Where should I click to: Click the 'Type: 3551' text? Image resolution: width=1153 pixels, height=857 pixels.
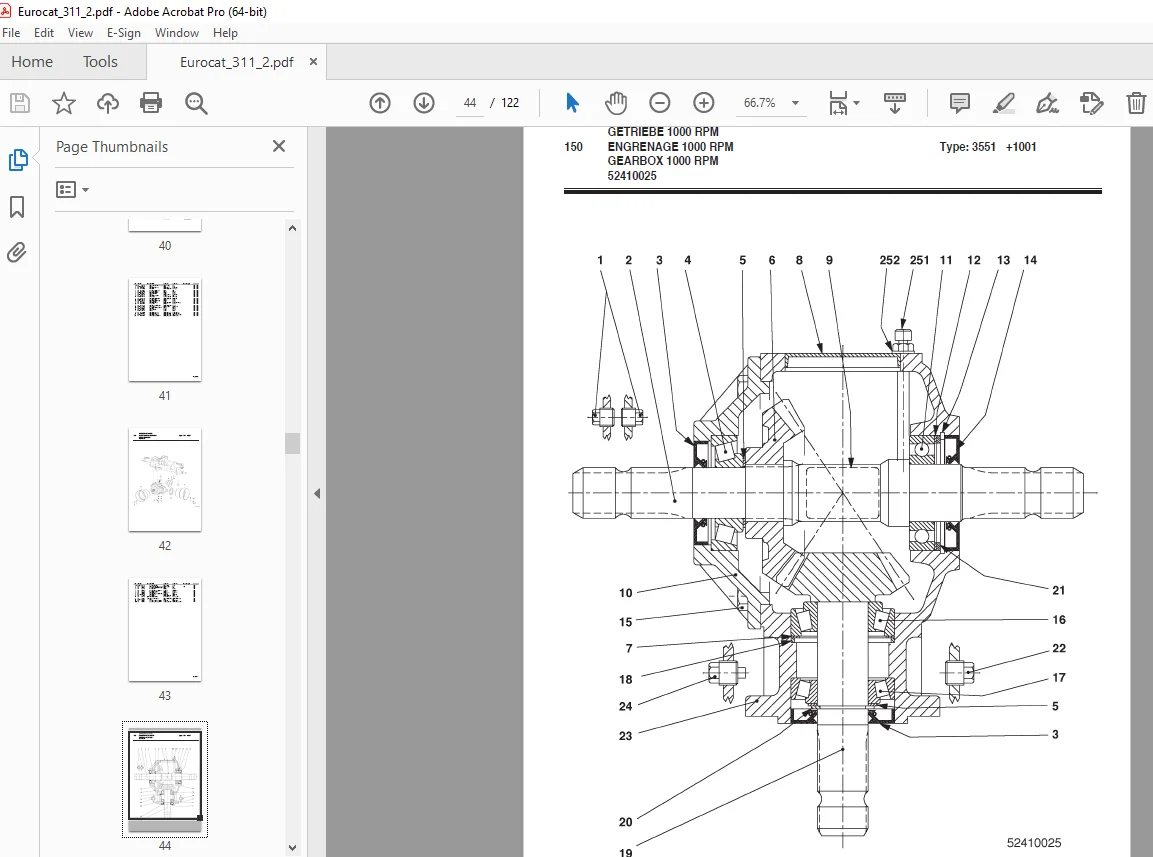[x=967, y=146]
